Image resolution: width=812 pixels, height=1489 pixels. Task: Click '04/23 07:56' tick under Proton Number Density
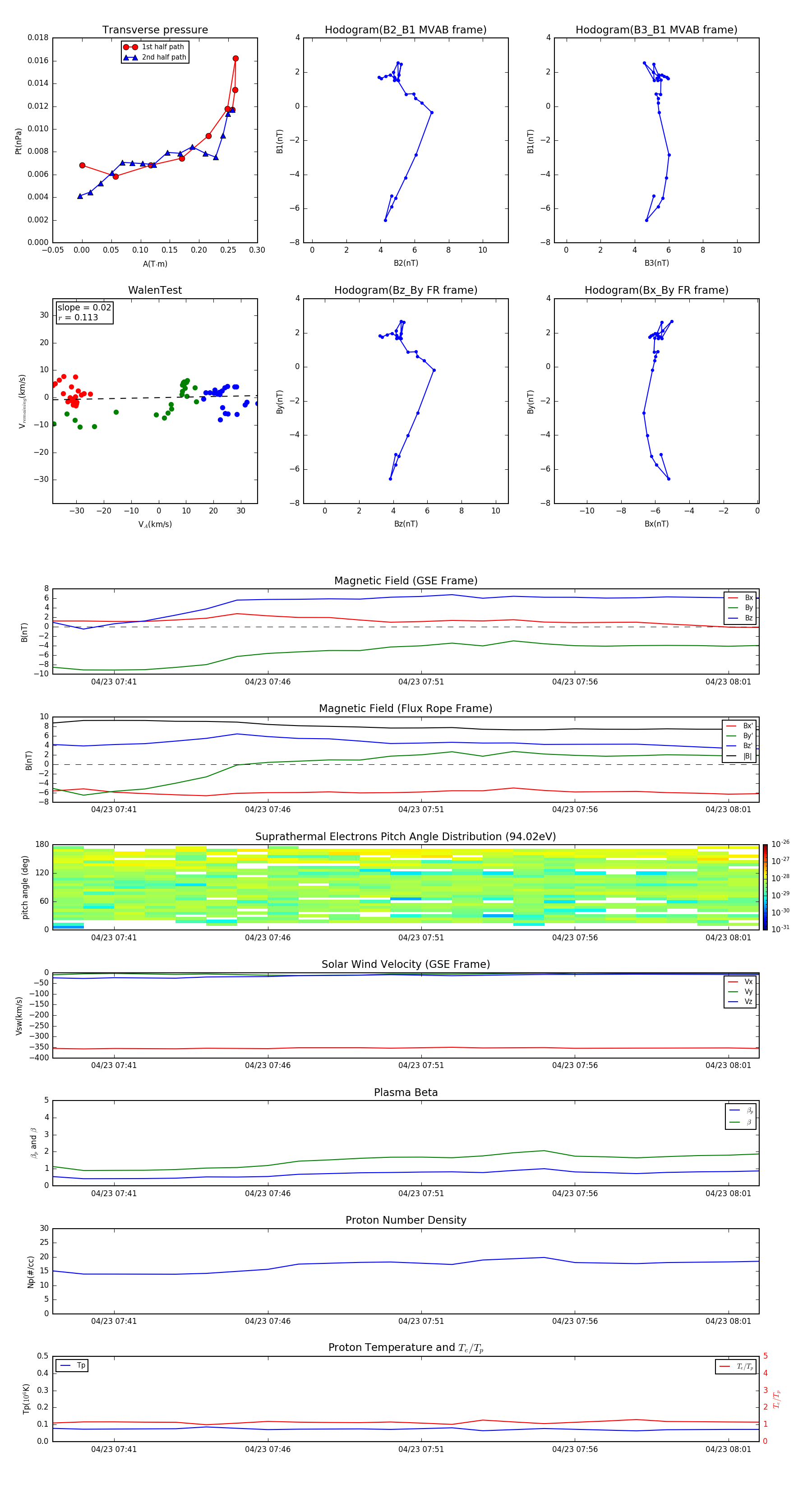574,1321
